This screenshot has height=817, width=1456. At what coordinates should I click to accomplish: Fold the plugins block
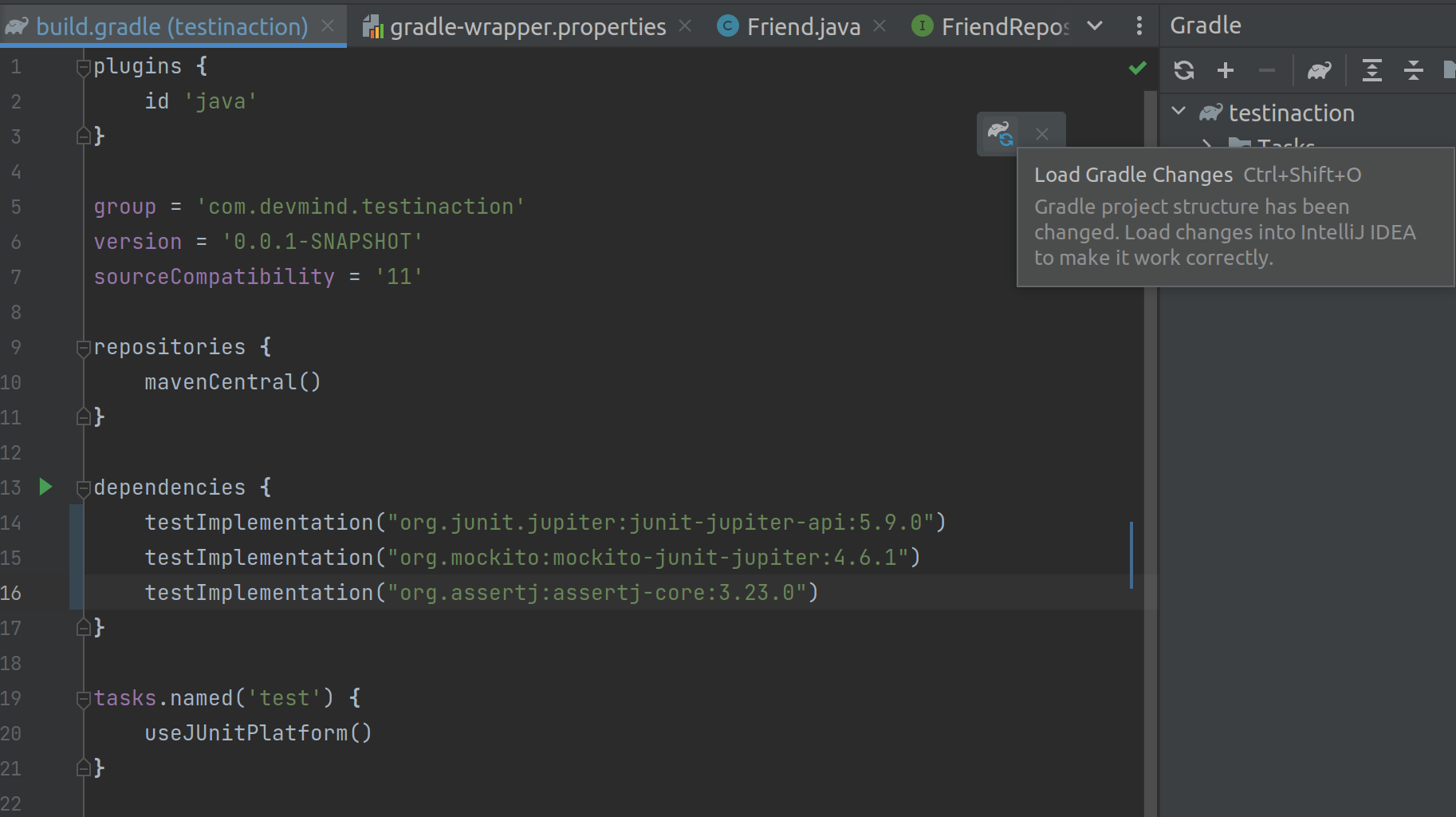tap(83, 67)
